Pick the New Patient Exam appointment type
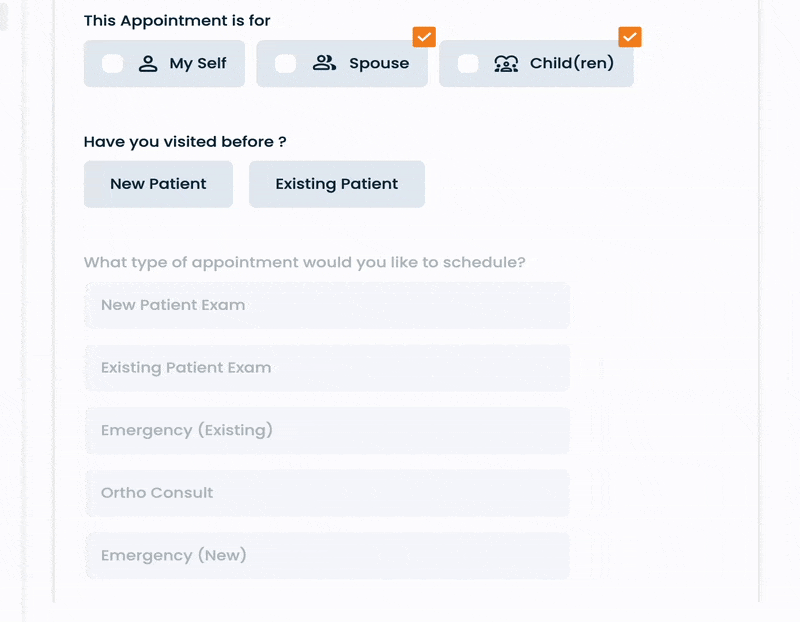This screenshot has height=622, width=800. point(327,305)
